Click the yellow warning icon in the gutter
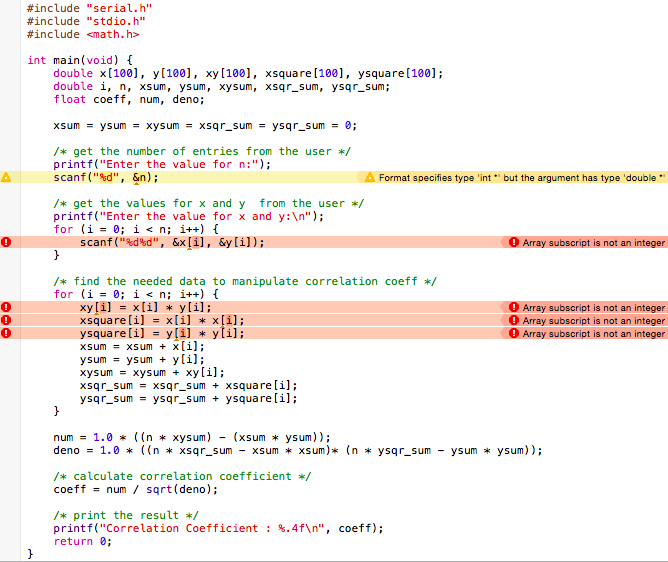Viewport: 668px width, 562px height. click(6, 178)
